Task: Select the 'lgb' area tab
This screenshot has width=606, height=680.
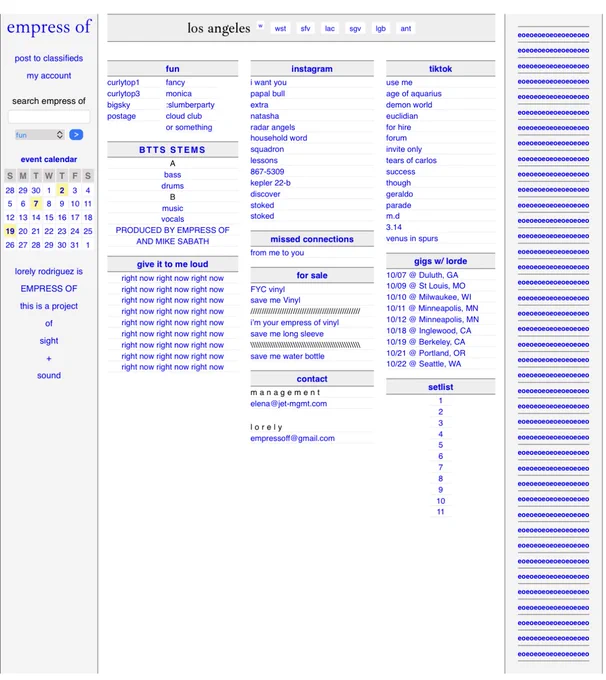Action: [380, 29]
